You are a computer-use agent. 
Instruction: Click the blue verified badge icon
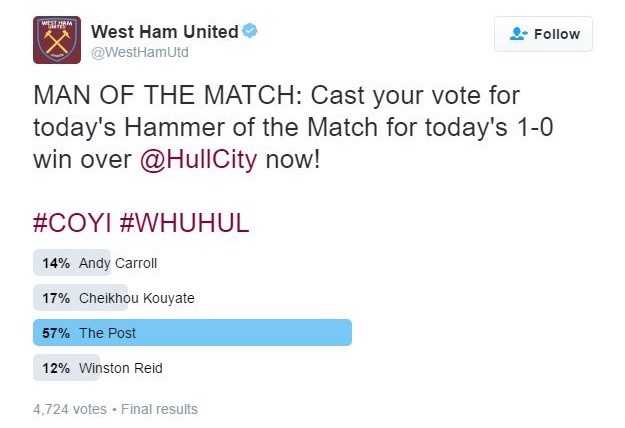tap(250, 31)
